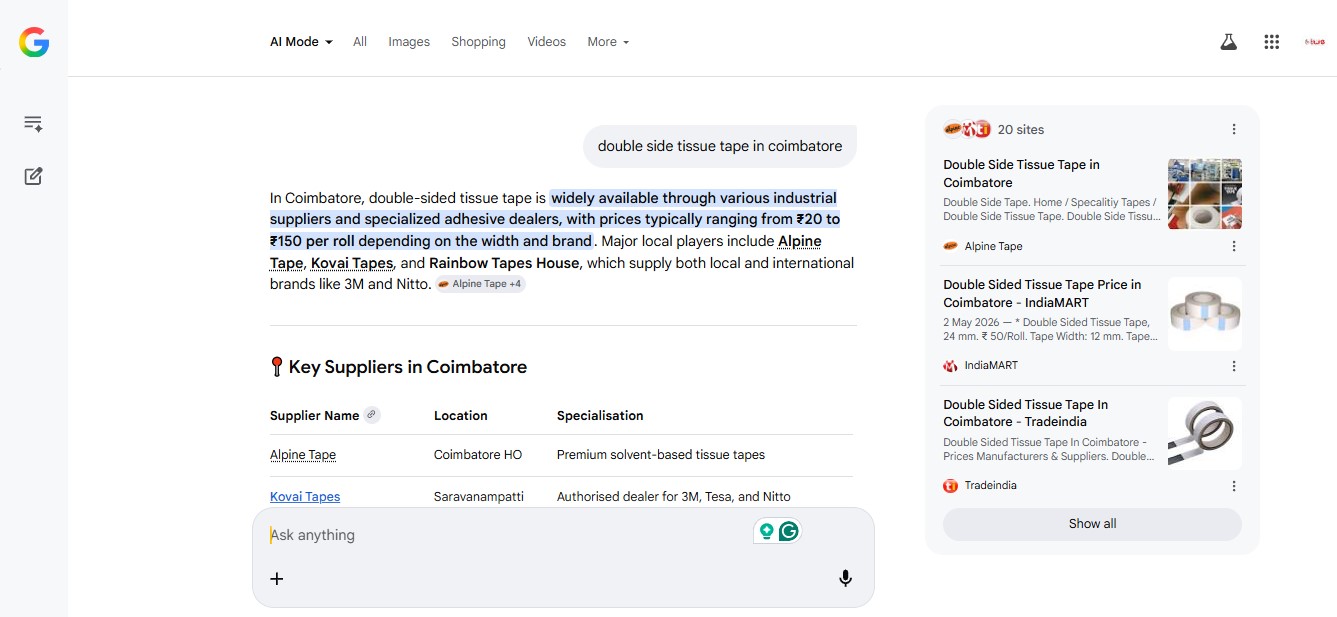Start a new search with the compose icon
This screenshot has height=617, width=1337.
pos(33,176)
